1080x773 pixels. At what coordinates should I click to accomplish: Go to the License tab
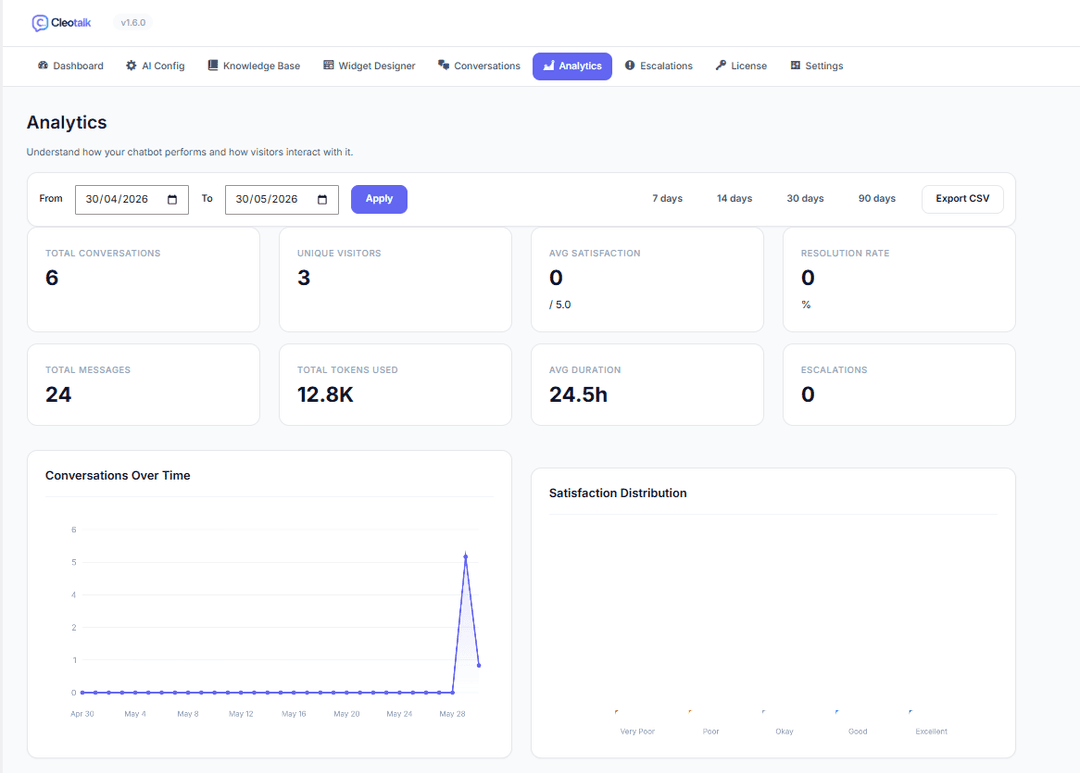tap(741, 66)
